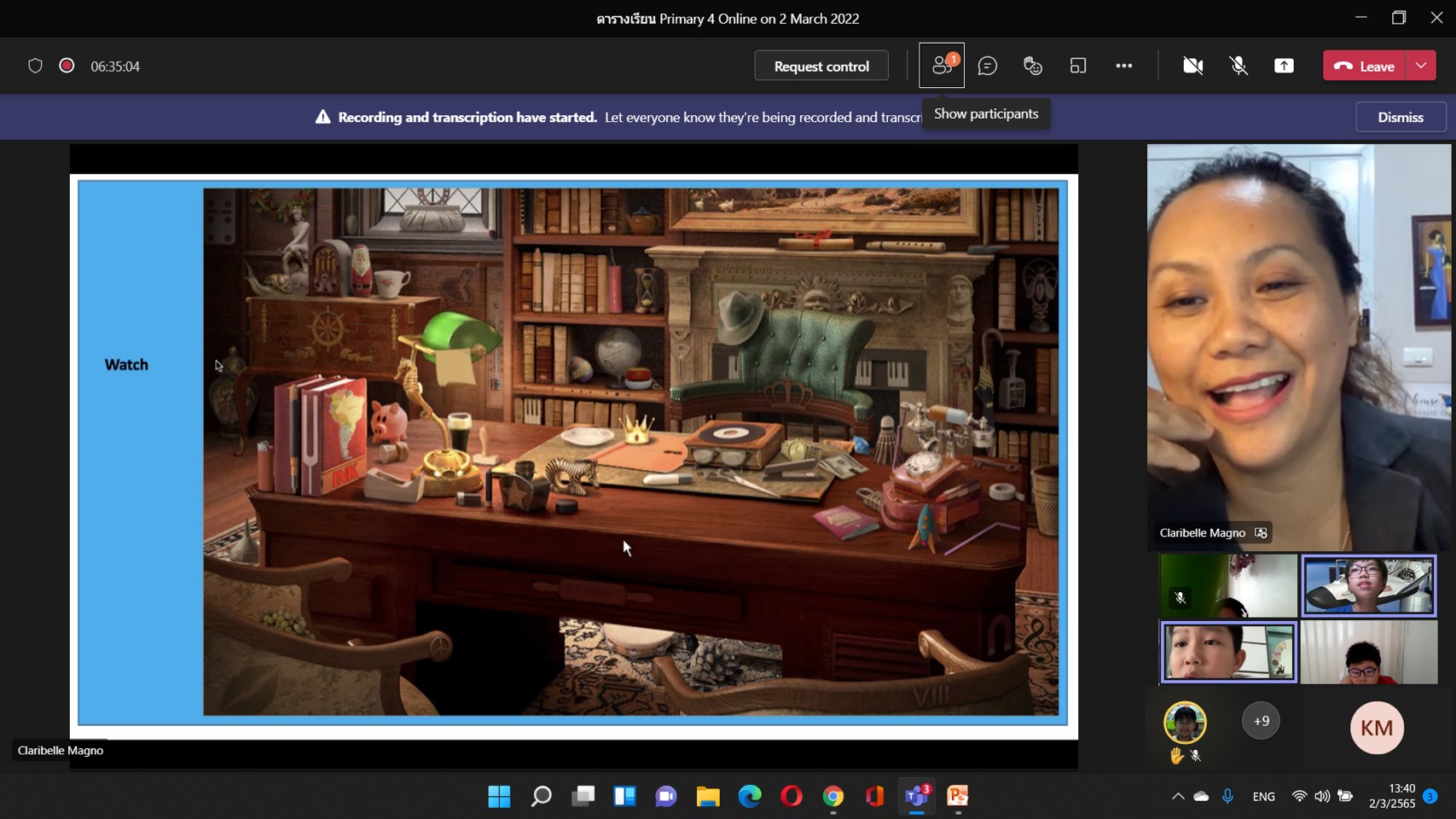
Task: Switch input language from ENG
Action: click(x=1263, y=796)
